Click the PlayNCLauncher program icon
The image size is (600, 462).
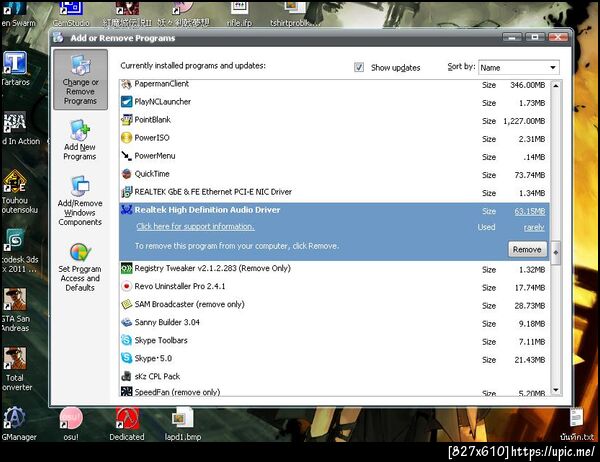(x=126, y=102)
